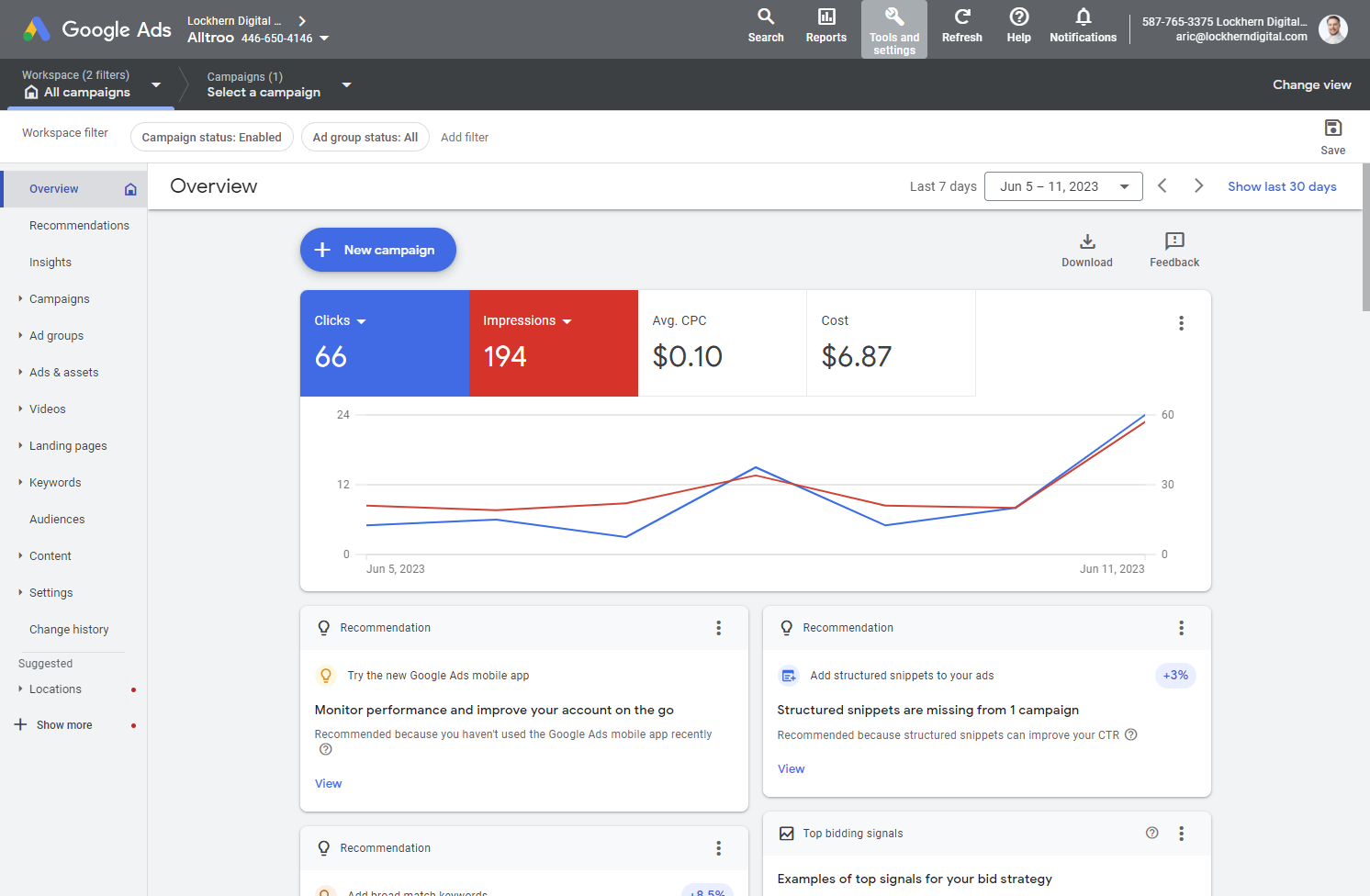The height and width of the screenshot is (896, 1370).
Task: Open Tools and settings
Action: pos(894,29)
